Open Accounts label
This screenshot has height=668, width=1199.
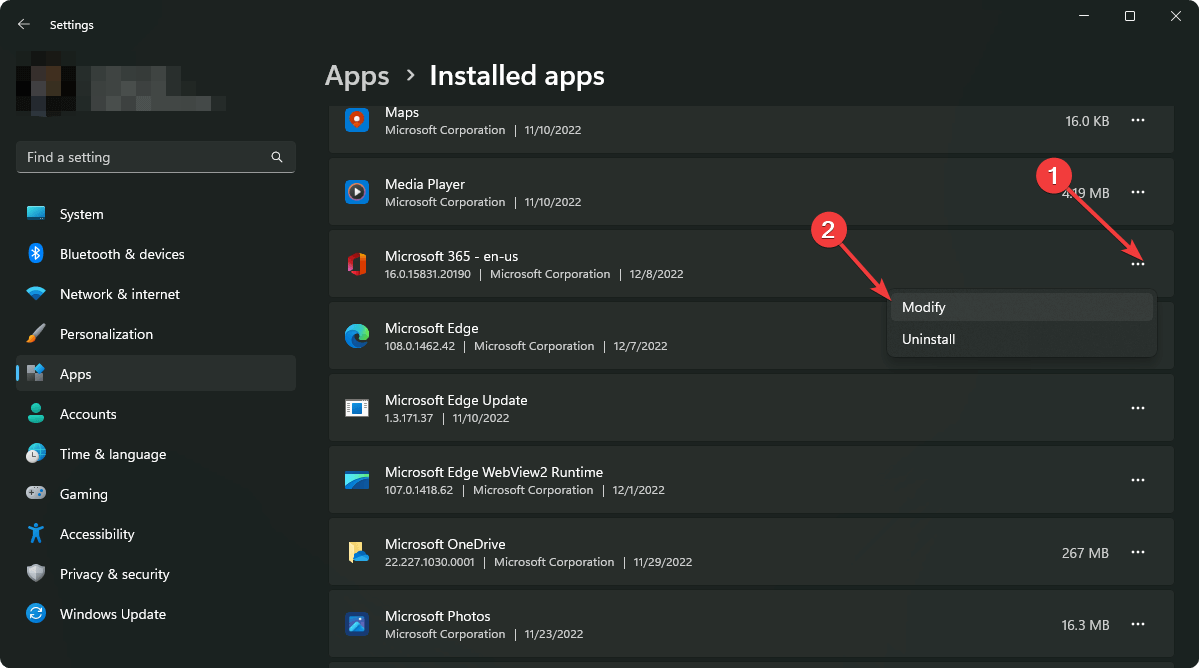(89, 414)
